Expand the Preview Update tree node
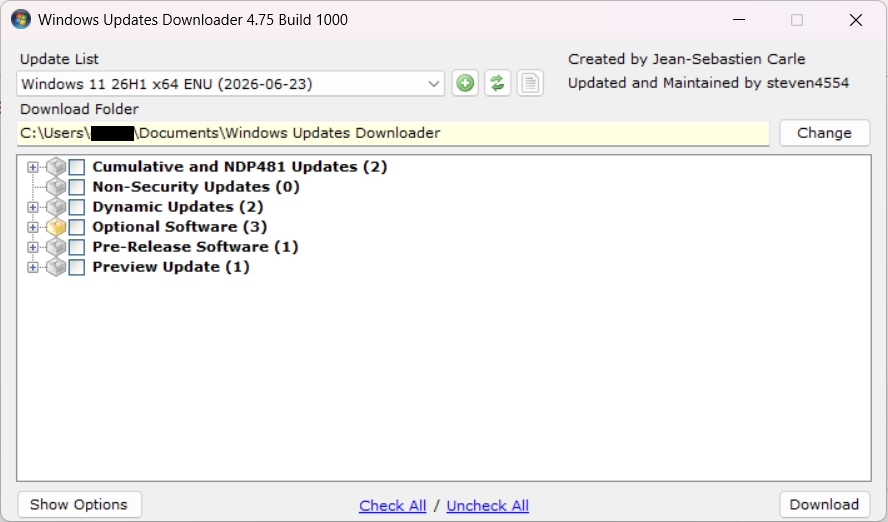Viewport: 888px width, 522px height. click(x=33, y=267)
